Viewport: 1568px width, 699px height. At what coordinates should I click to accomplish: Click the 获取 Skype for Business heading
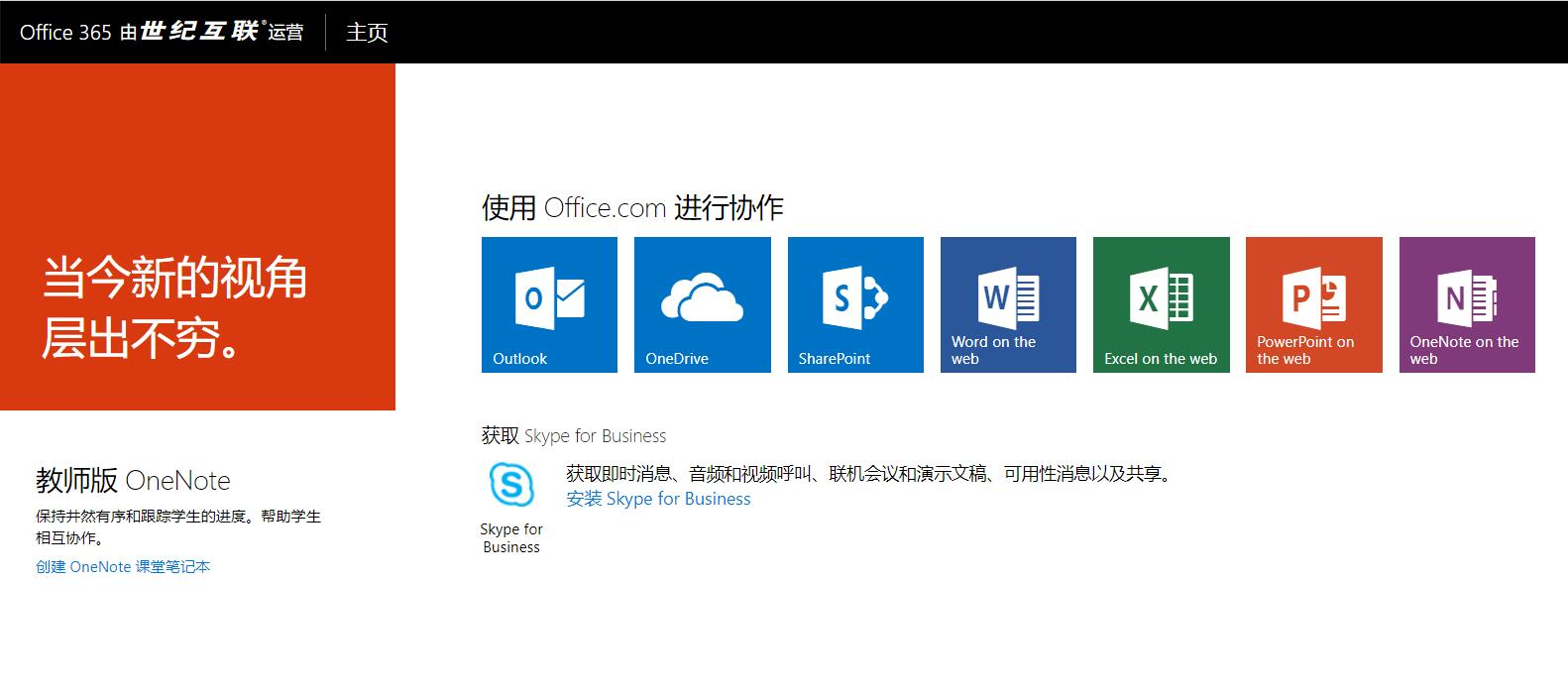(574, 435)
